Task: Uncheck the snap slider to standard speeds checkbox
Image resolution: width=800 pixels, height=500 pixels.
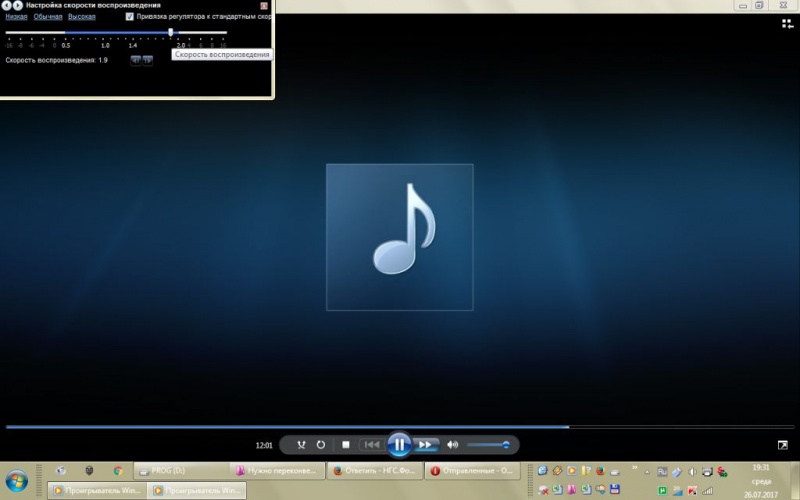Action: click(x=130, y=17)
